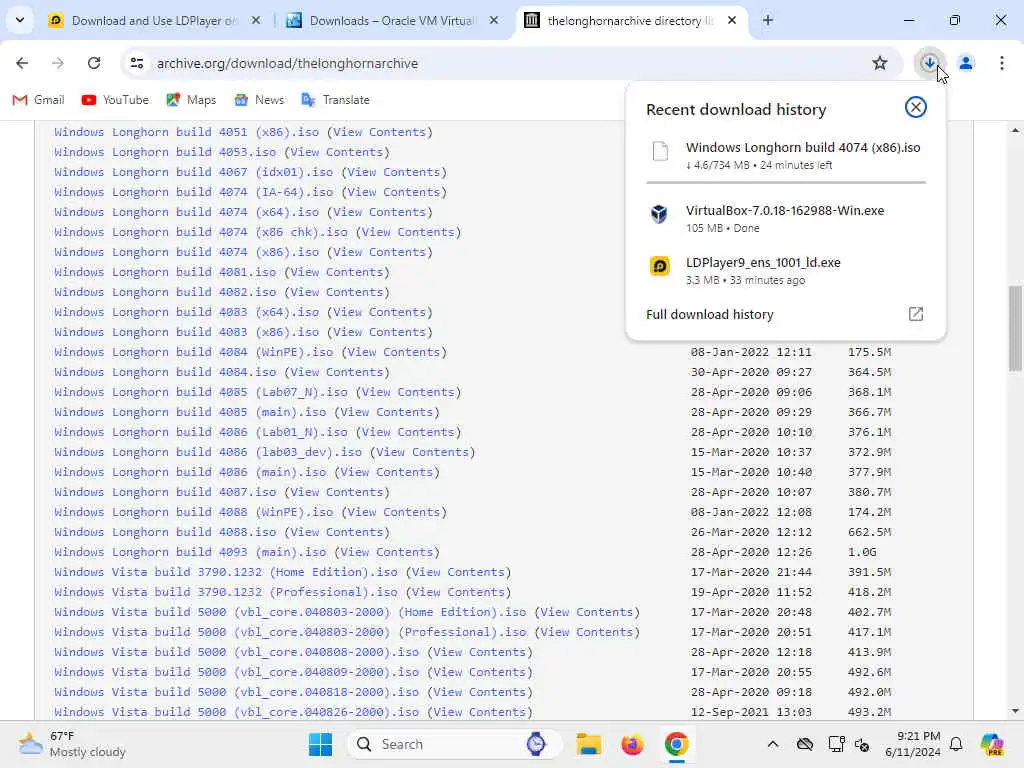Screen dimensions: 1024x768
Task: Download Windows Longhorn build 4093 (main).iso
Action: coord(190,552)
